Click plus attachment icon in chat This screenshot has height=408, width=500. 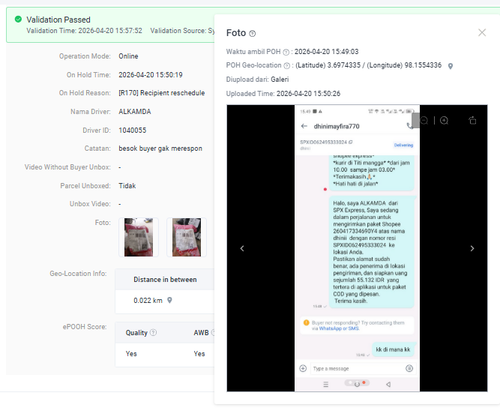pyautogui.click(x=303, y=368)
